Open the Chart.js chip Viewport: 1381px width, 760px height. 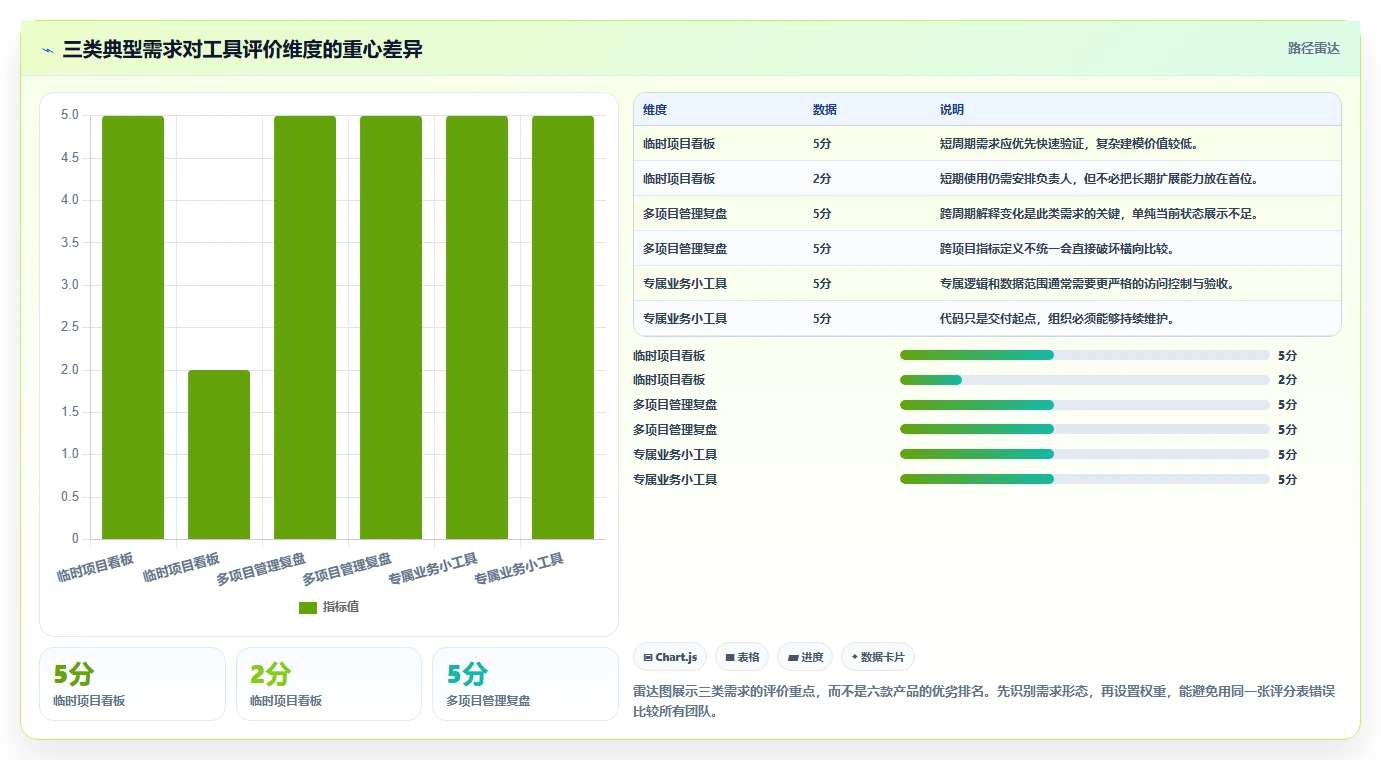(670, 657)
